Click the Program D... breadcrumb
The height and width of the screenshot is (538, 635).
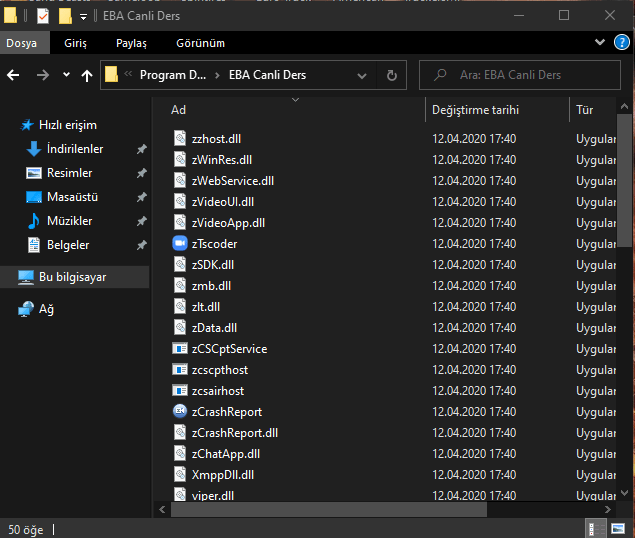(173, 75)
